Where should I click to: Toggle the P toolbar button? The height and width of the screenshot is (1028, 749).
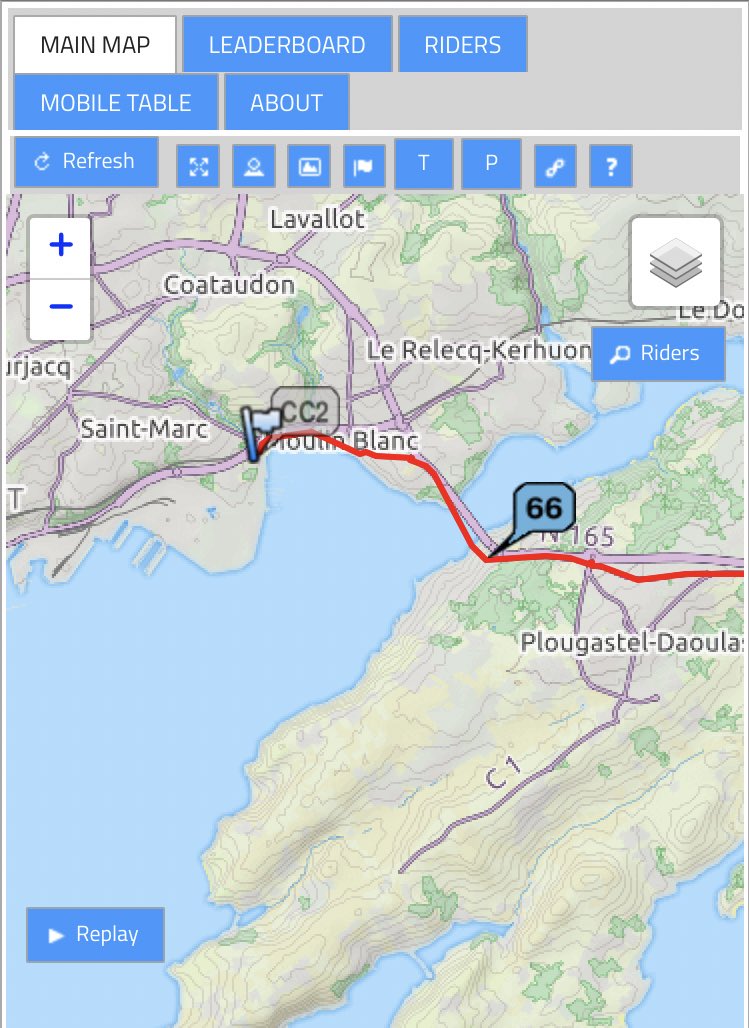pos(491,163)
